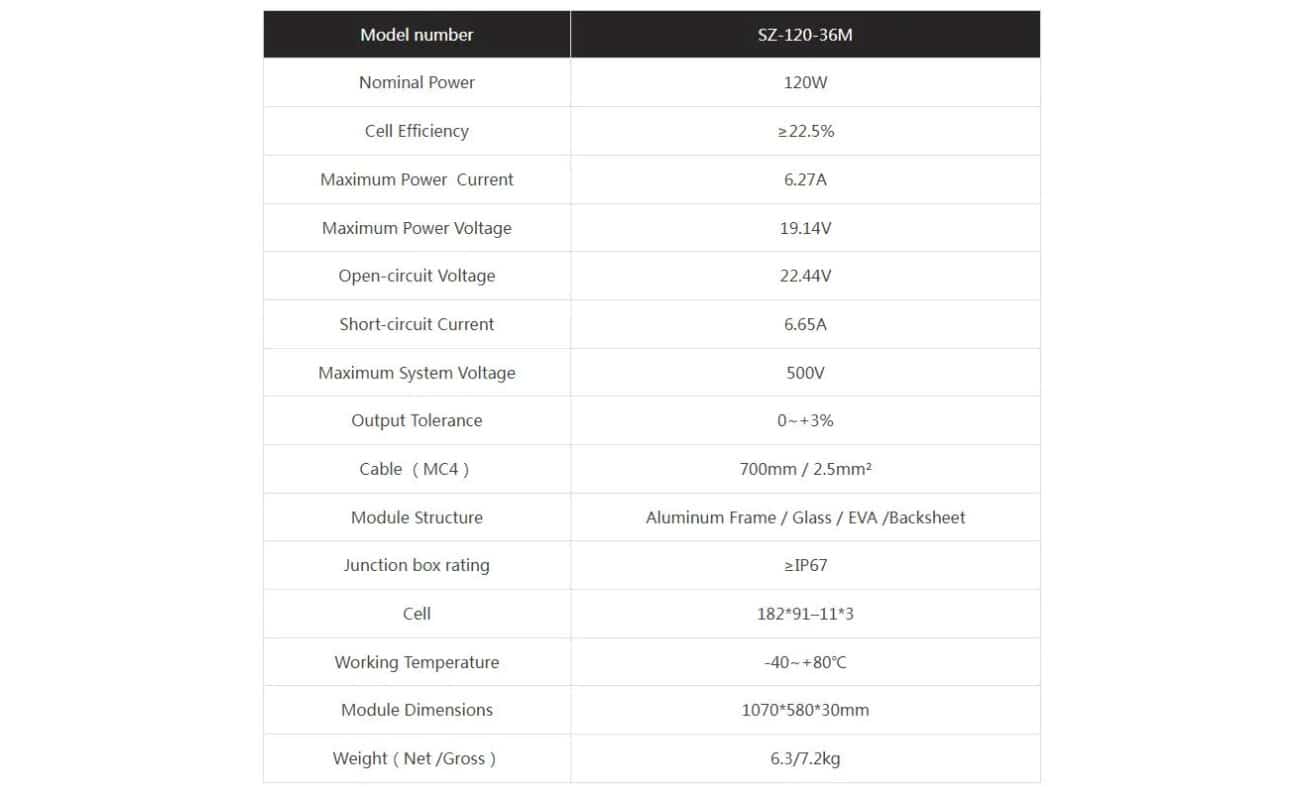Select the 120W value cell
Image resolution: width=1300 pixels, height=800 pixels.
point(805,82)
